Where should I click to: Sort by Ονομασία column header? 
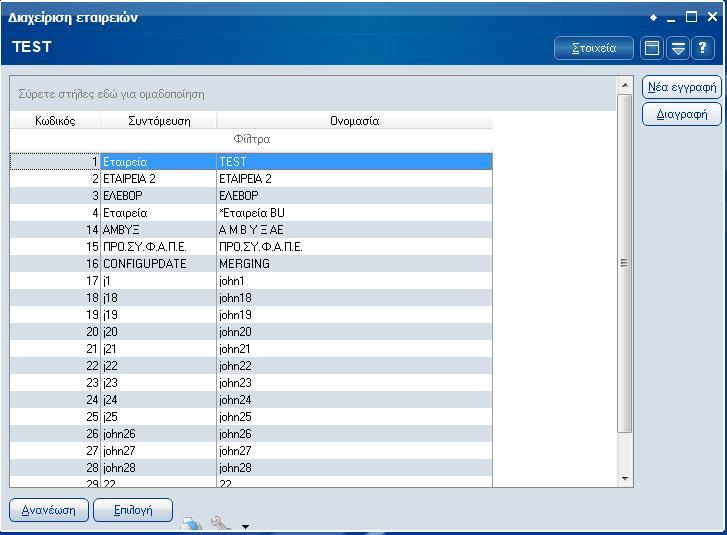pos(355,121)
